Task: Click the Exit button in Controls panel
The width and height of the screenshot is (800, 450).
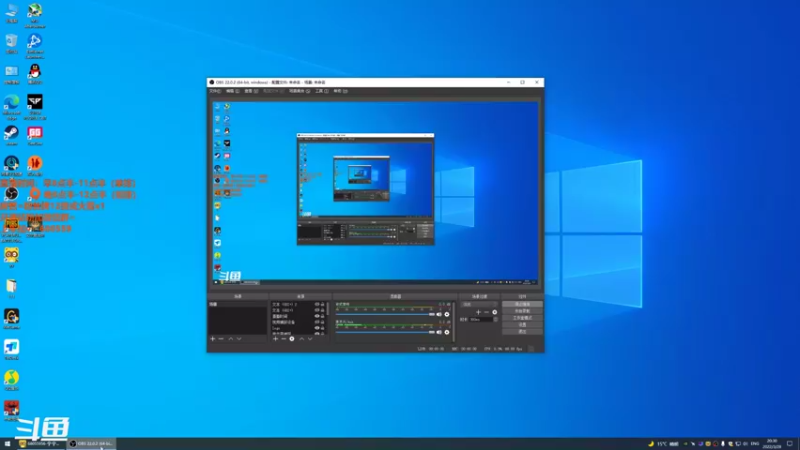Action: point(522,332)
